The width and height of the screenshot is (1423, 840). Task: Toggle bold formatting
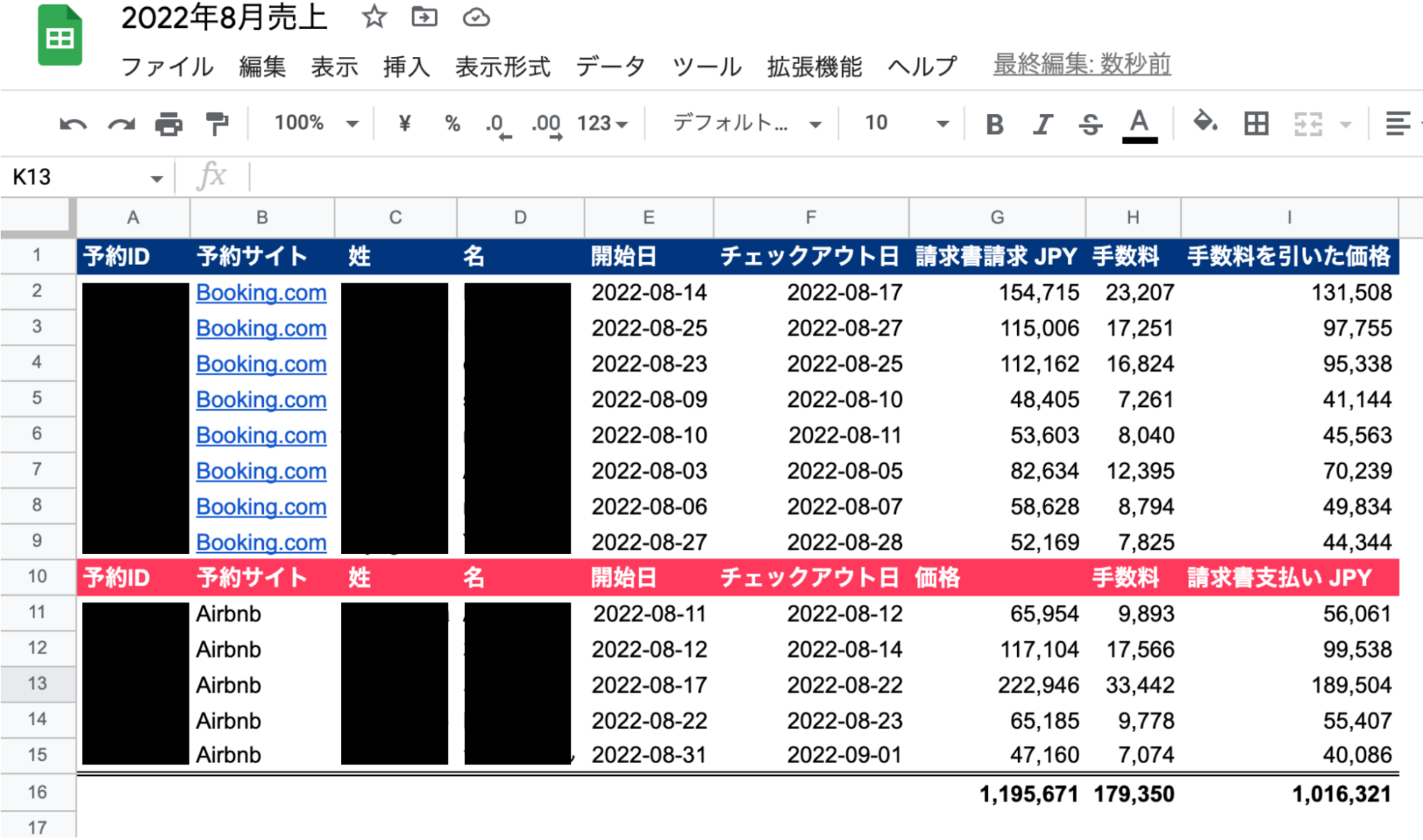[x=994, y=125]
